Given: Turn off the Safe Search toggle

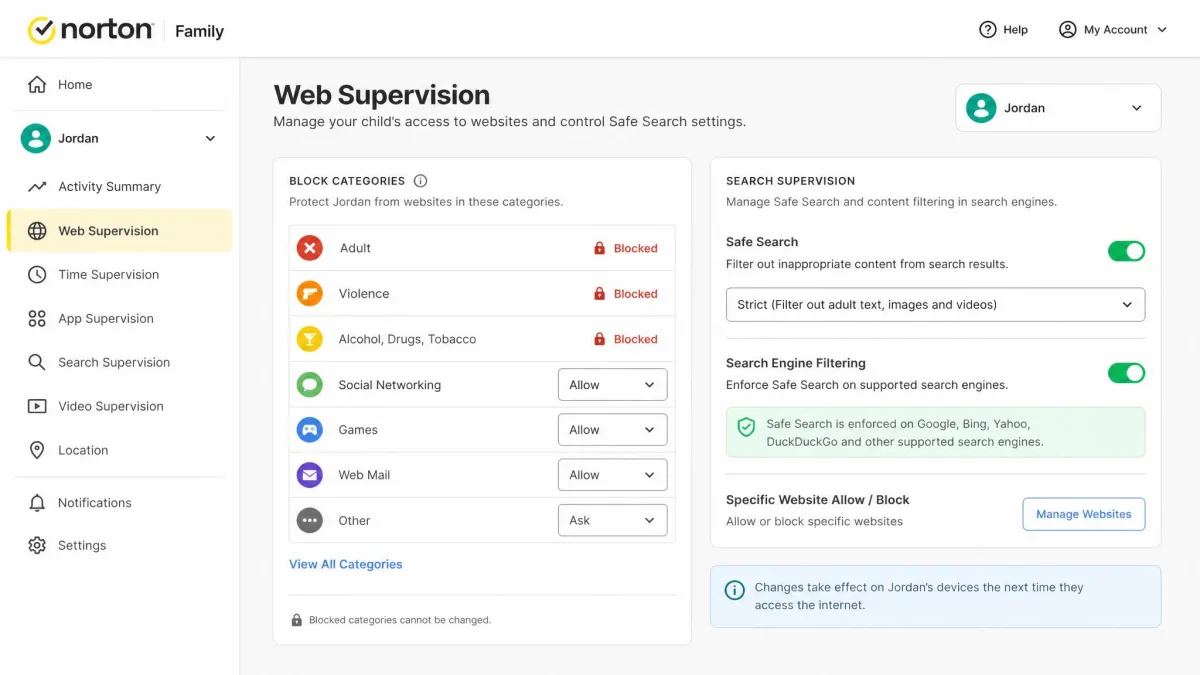Looking at the screenshot, I should click(1126, 251).
